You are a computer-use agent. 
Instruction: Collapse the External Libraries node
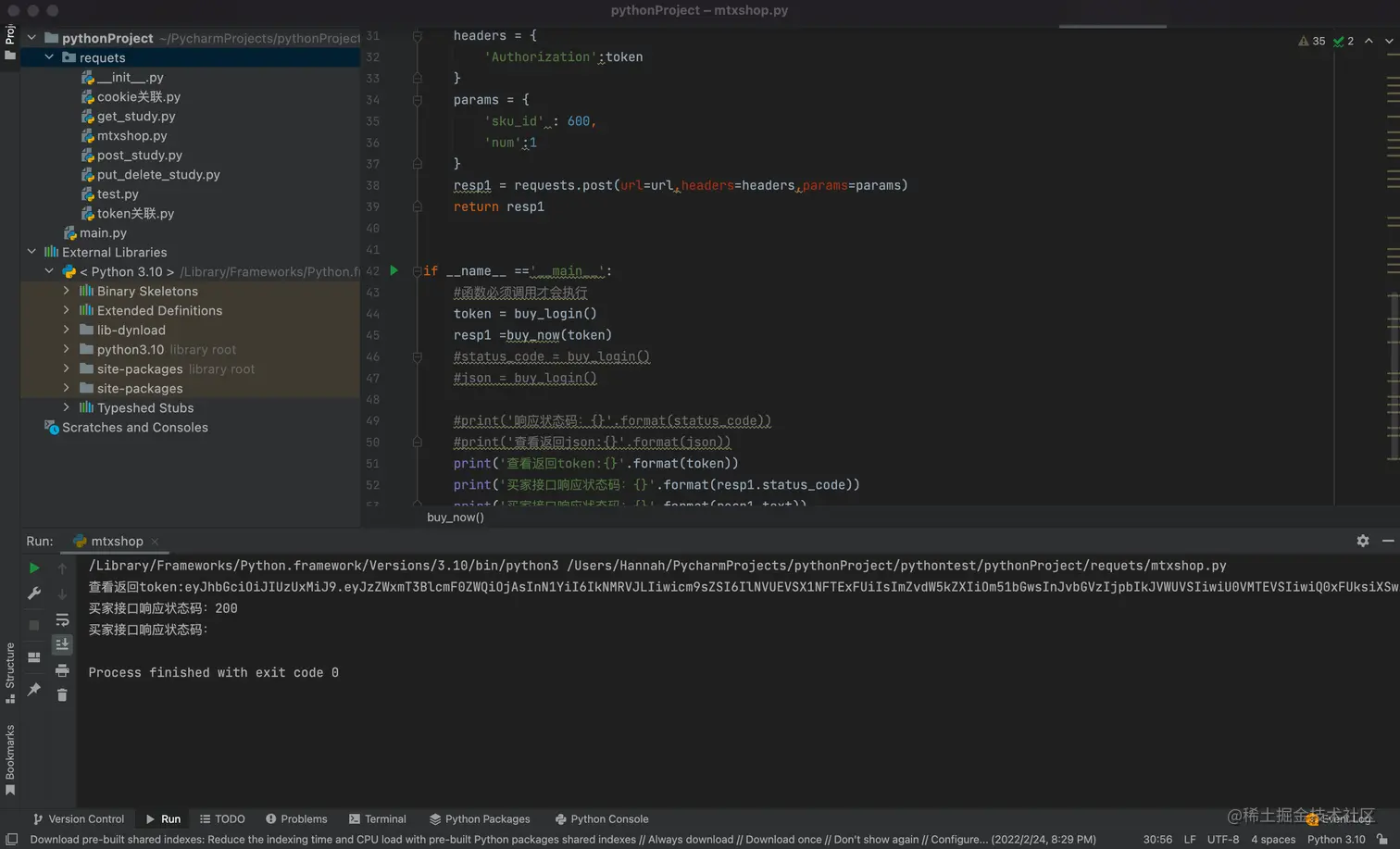31,252
